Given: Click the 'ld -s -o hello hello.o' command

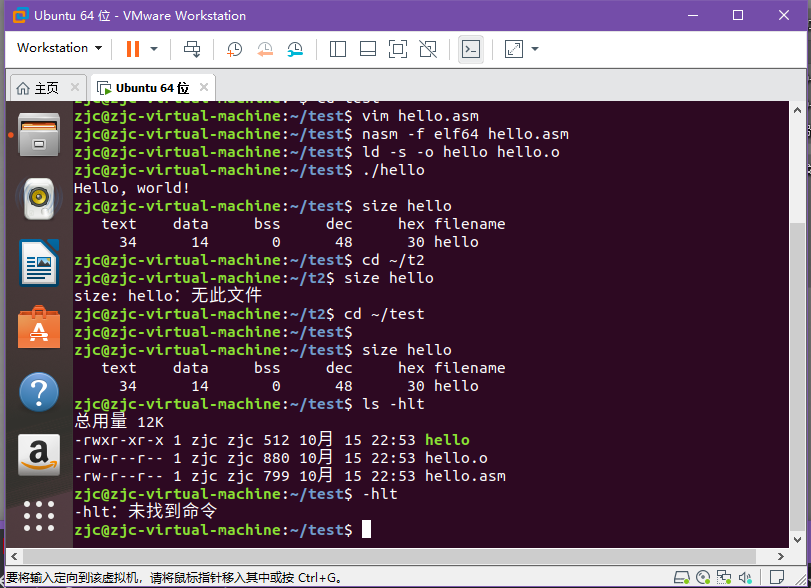Looking at the screenshot, I should pos(460,152).
